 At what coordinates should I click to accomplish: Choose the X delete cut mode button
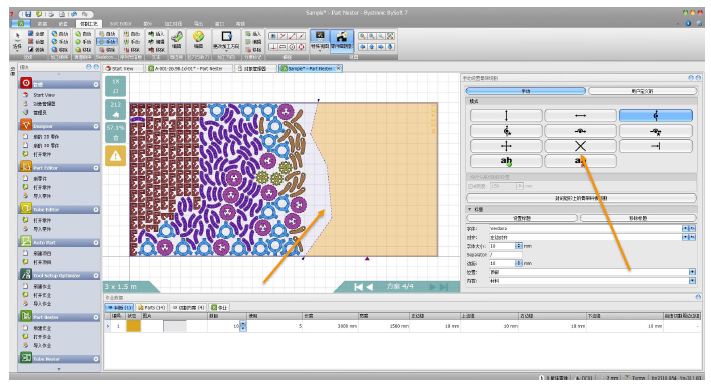pos(580,146)
